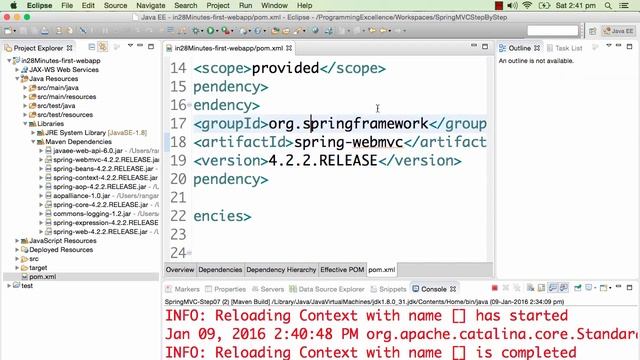Viewport: 640px width, 360px height.
Task: Click the Wi-Fi icon in menu bar
Action: click(x=527, y=6)
